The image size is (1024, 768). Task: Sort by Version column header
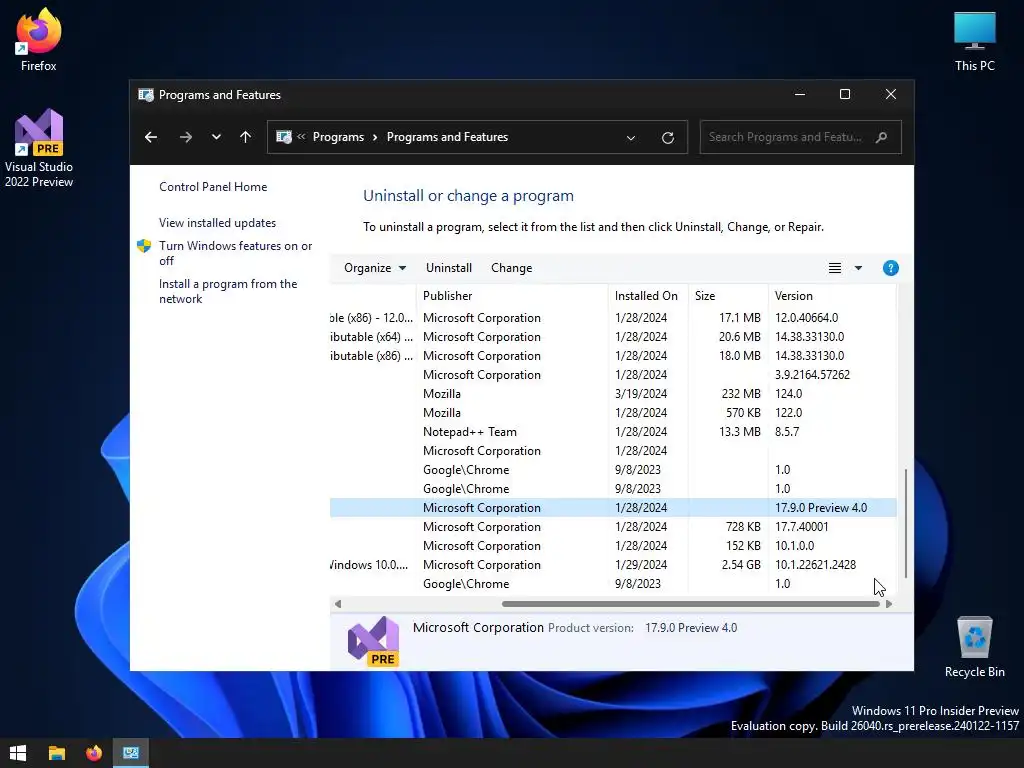point(832,296)
